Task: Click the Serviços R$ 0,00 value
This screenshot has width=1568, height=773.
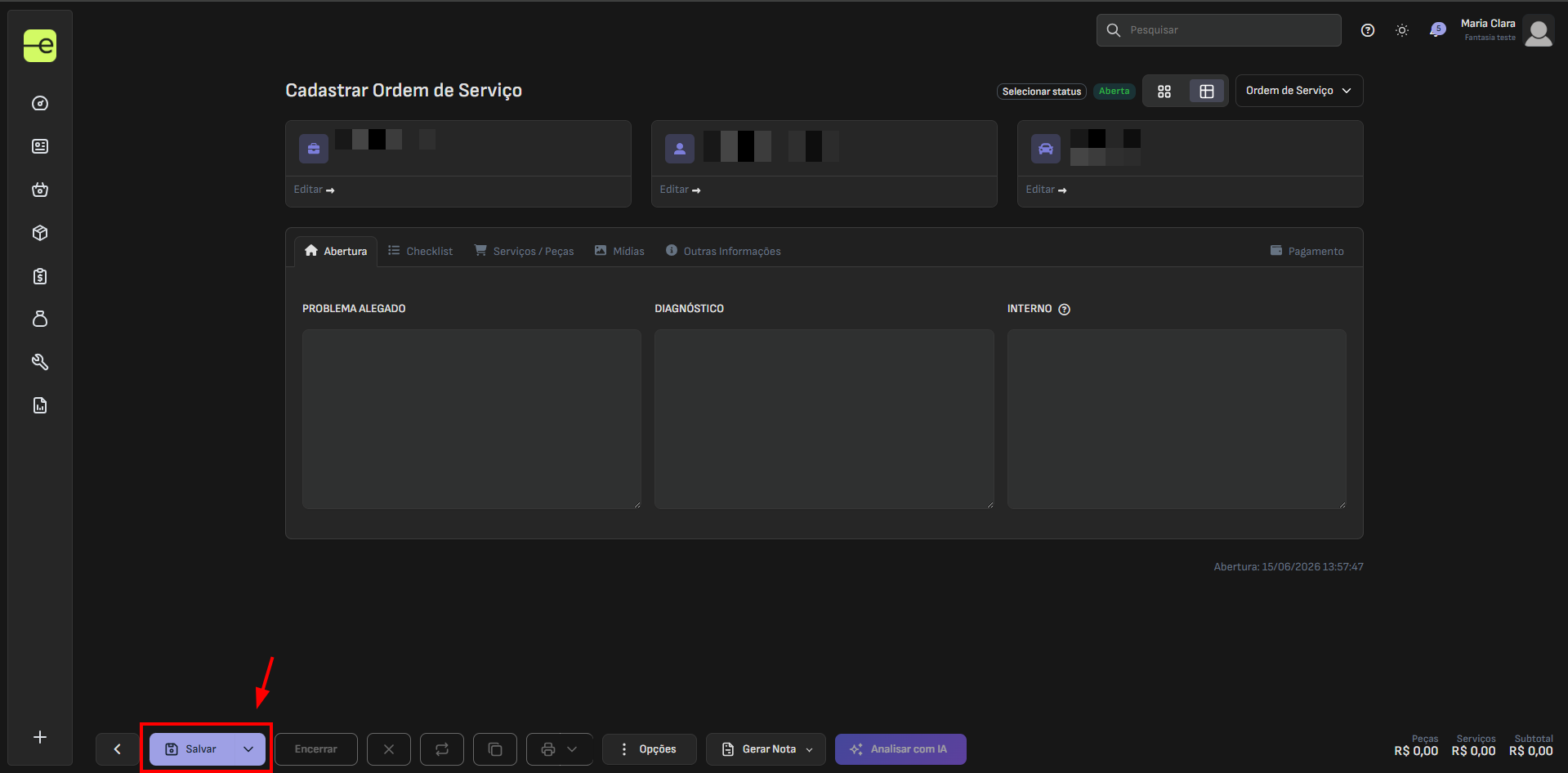Action: [1473, 751]
